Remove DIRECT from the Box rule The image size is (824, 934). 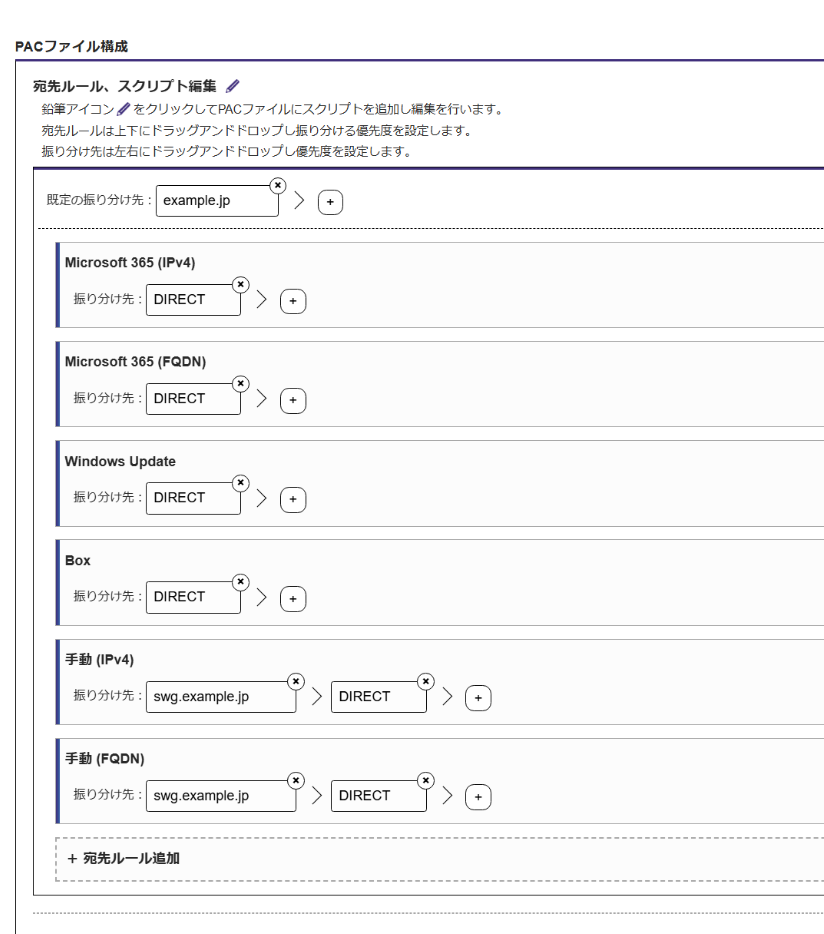pos(240,581)
